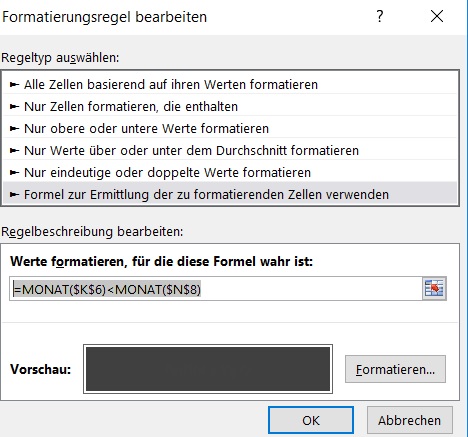Click the help question mark icon
The image size is (468, 437).
tap(380, 16)
